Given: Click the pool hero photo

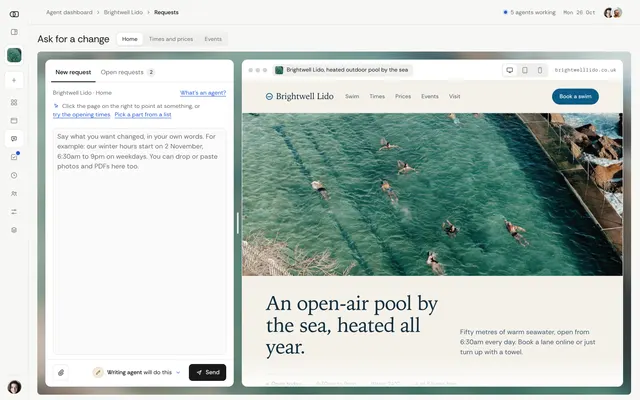Looking at the screenshot, I should (432, 194).
